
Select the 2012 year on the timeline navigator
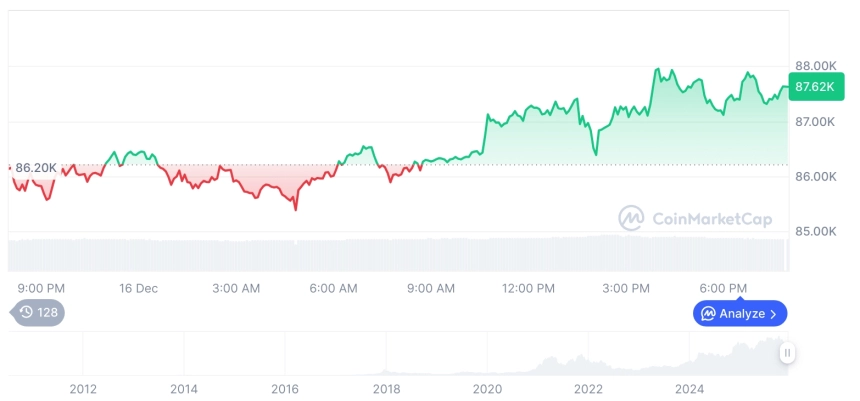tap(83, 389)
